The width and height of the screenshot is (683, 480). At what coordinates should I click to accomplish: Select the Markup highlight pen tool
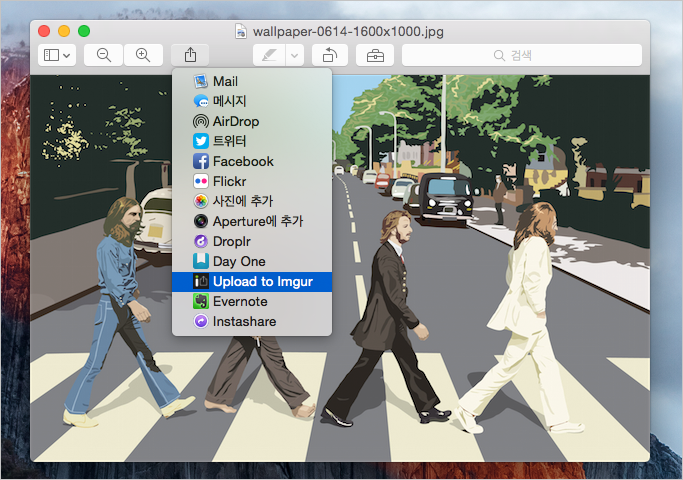(269, 55)
